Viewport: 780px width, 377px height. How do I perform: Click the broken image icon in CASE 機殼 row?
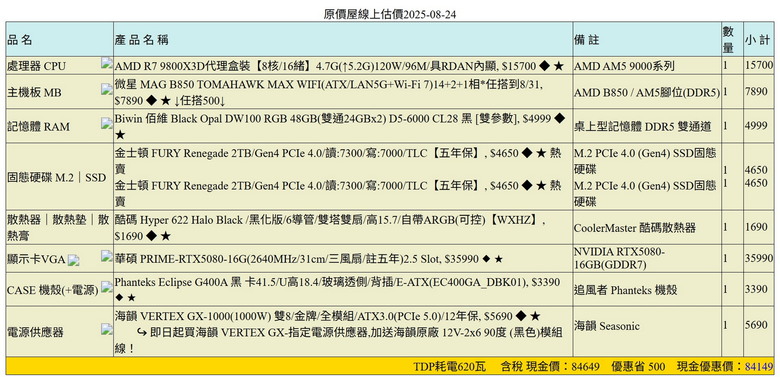click(x=107, y=286)
